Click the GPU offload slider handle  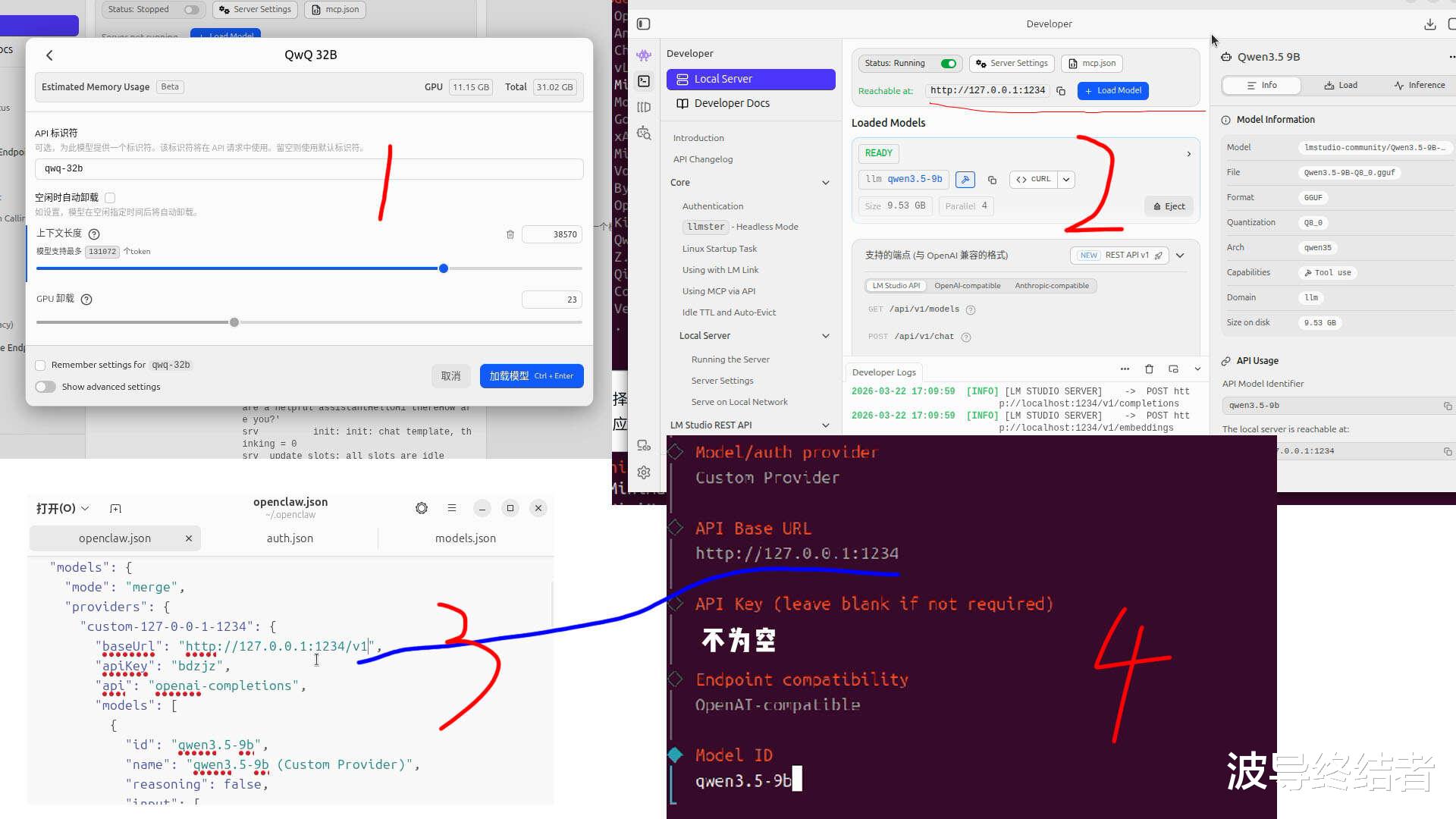coord(234,322)
